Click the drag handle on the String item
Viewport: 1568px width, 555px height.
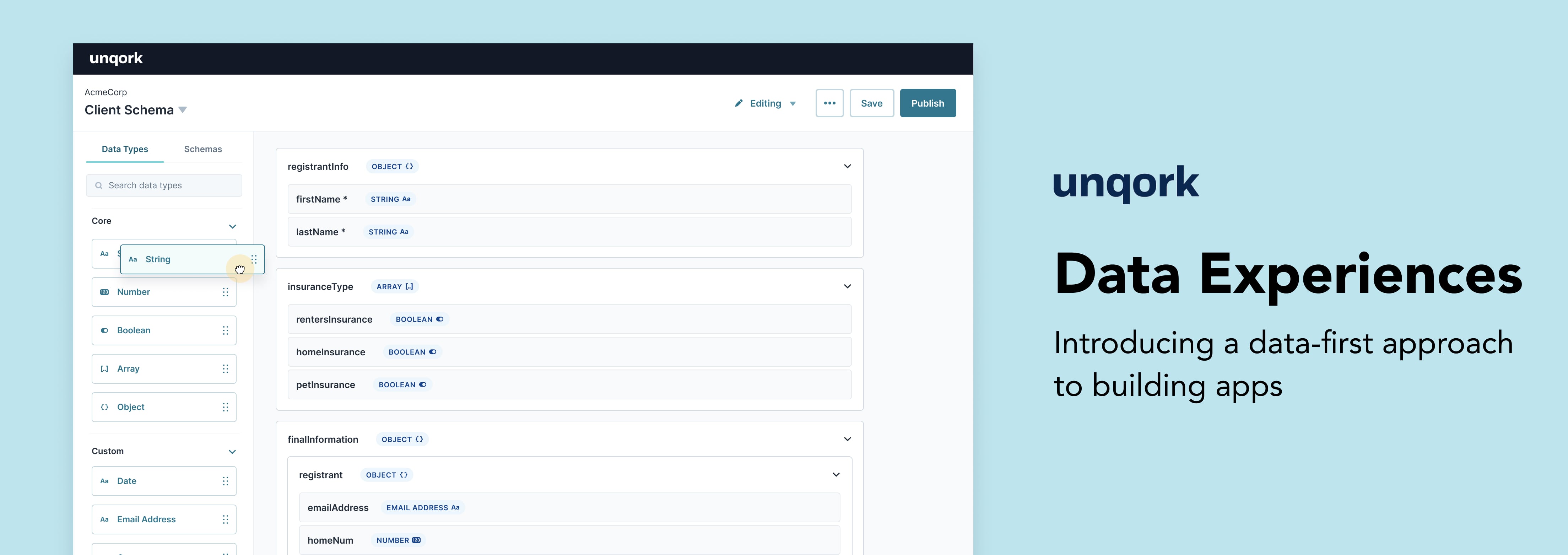(254, 259)
